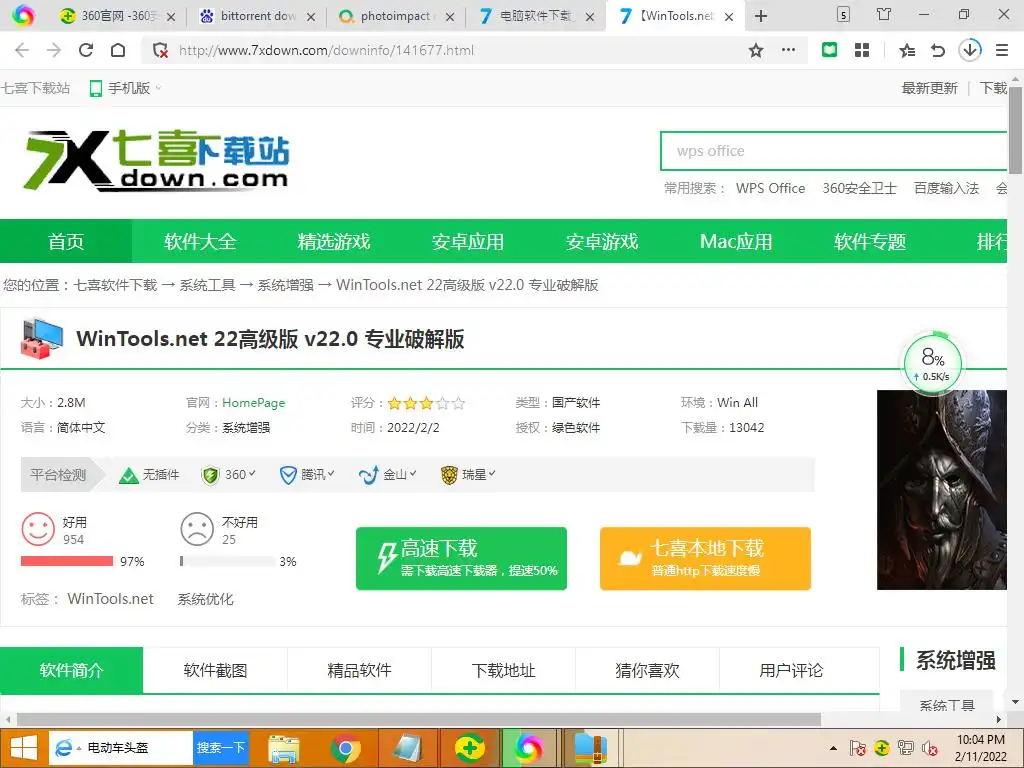Open the masked warrior ad image
The height and width of the screenshot is (768, 1024).
click(942, 490)
